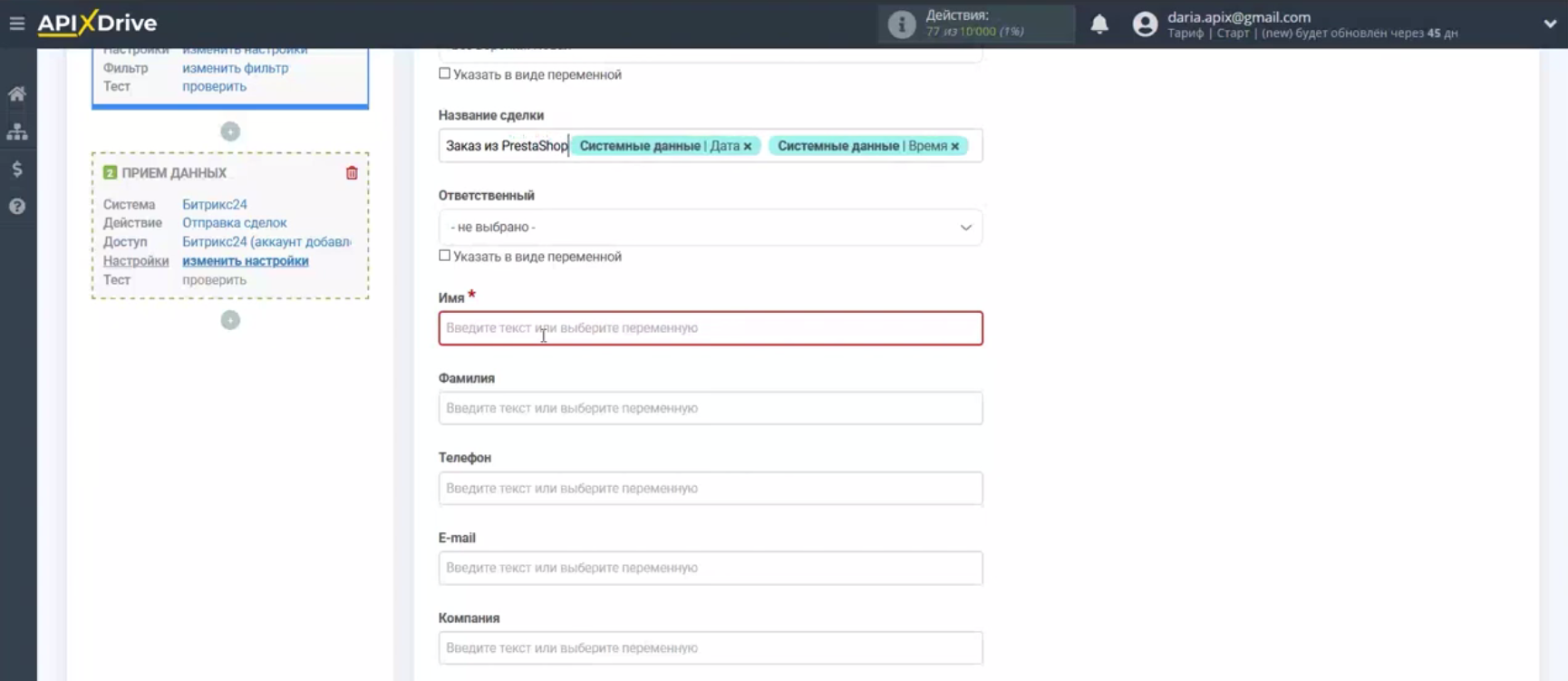Remove the Дата variable tag
Image resolution: width=1568 pixels, height=681 pixels.
pyautogui.click(x=748, y=146)
